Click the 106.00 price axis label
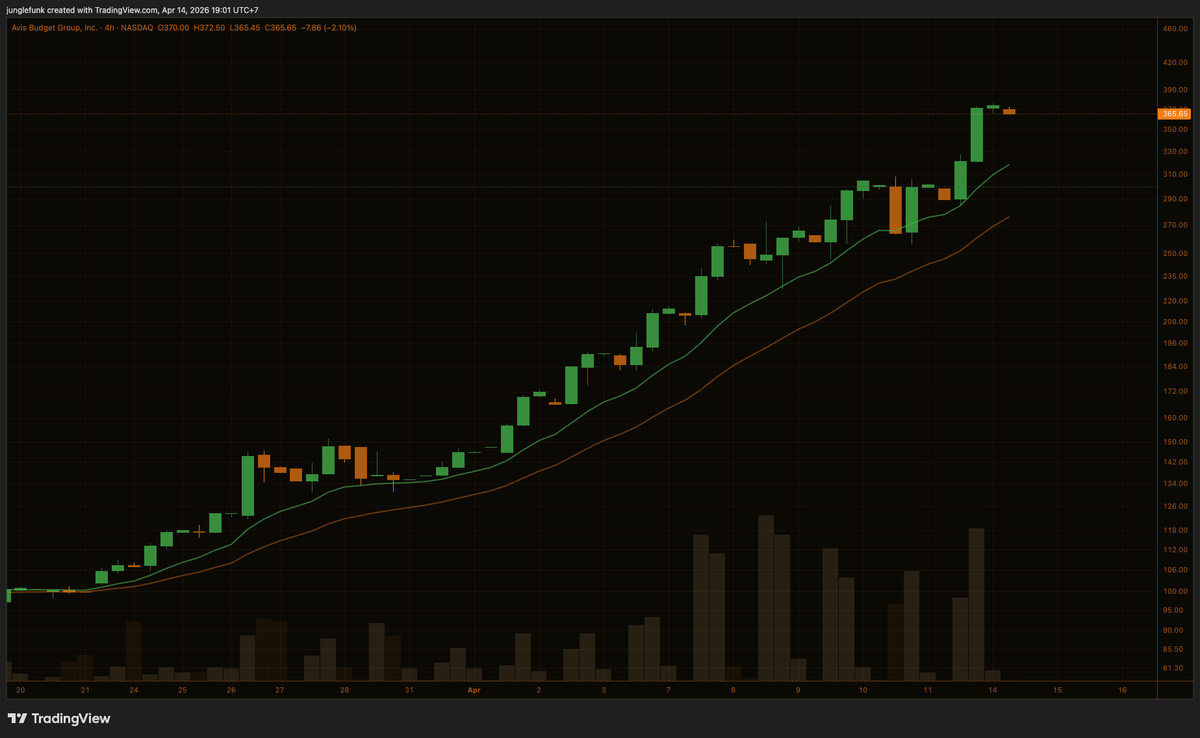This screenshot has height=738, width=1200. (x=1175, y=570)
